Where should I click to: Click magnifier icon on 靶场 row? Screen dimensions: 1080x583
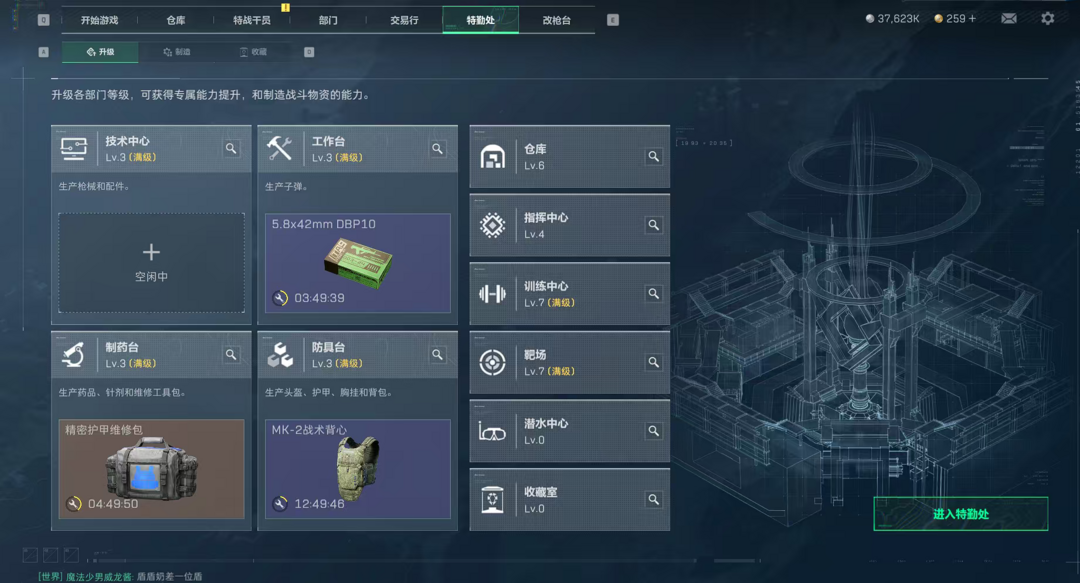point(654,362)
